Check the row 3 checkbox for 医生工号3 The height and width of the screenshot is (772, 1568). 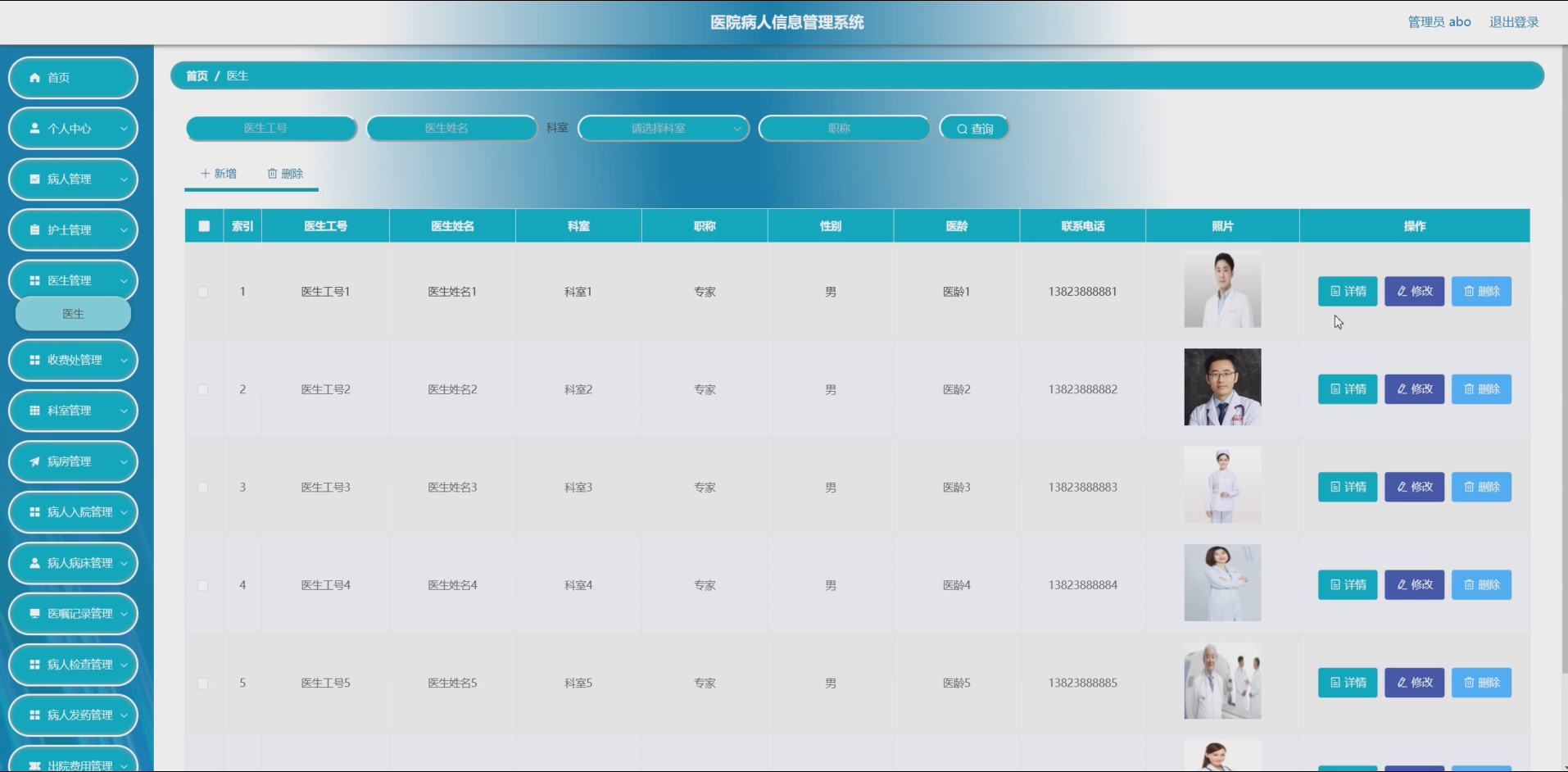[203, 488]
